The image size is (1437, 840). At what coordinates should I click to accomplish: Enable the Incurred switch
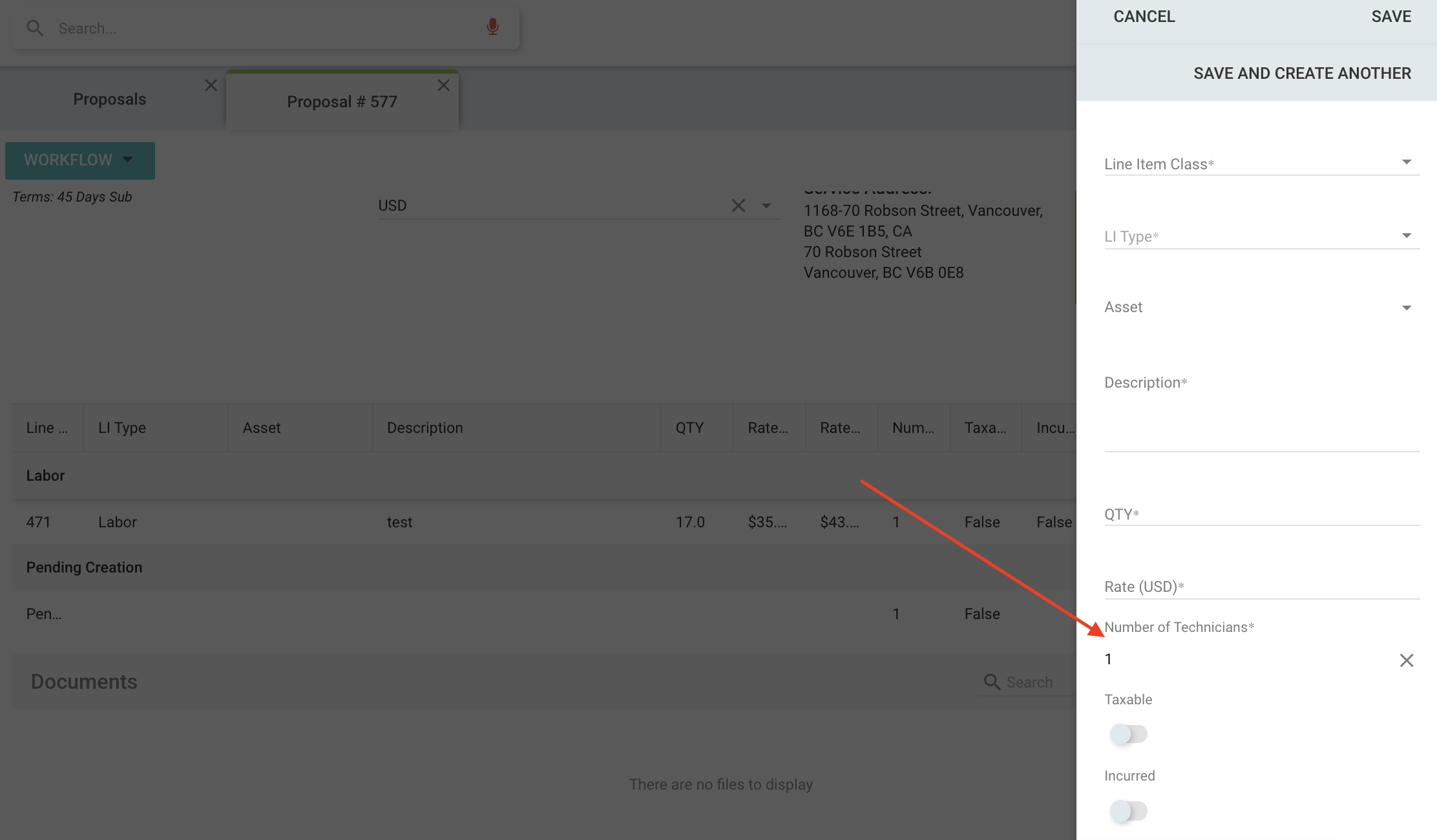[x=1128, y=810]
